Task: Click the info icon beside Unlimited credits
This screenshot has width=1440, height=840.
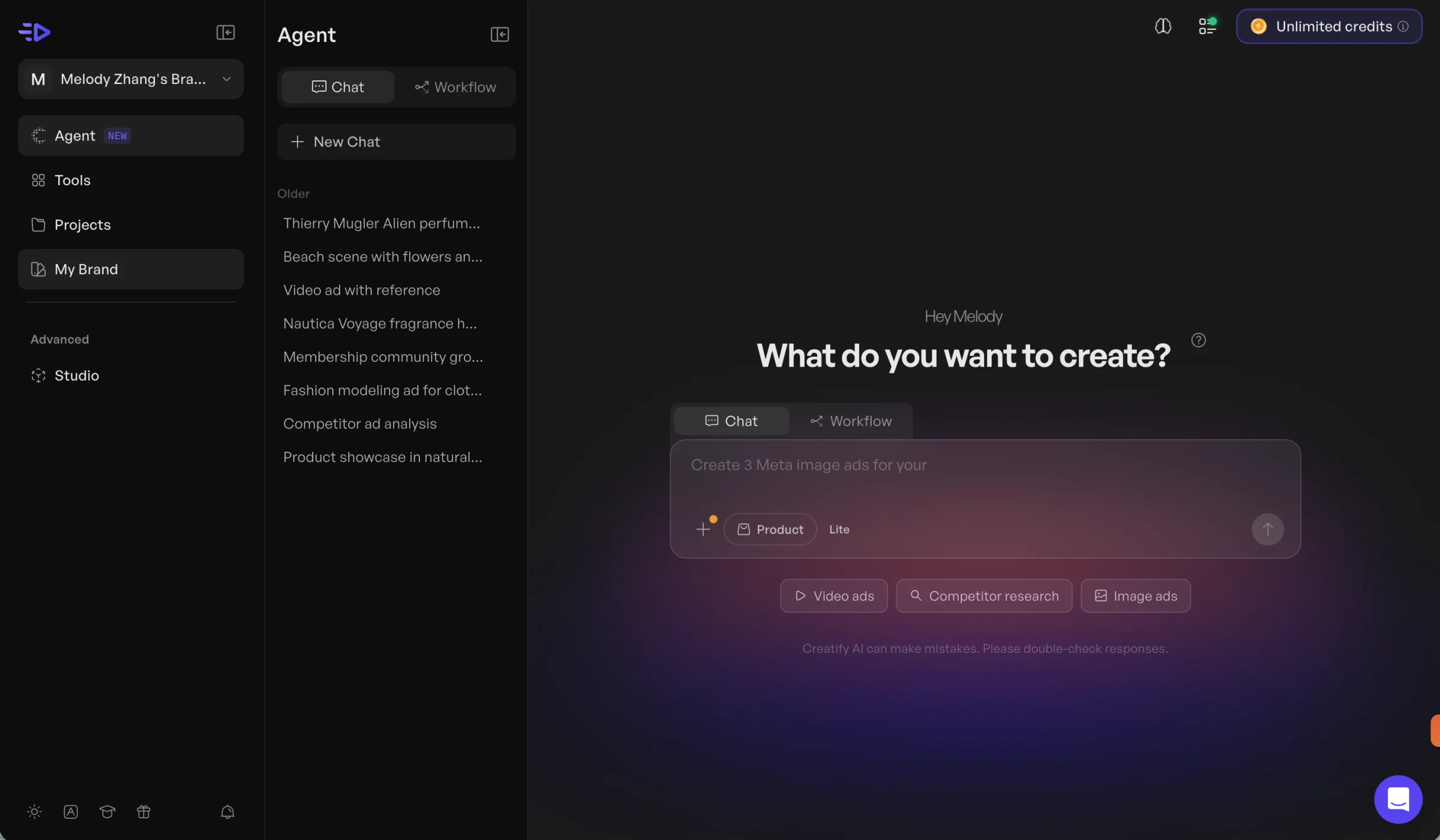Action: (1403, 26)
